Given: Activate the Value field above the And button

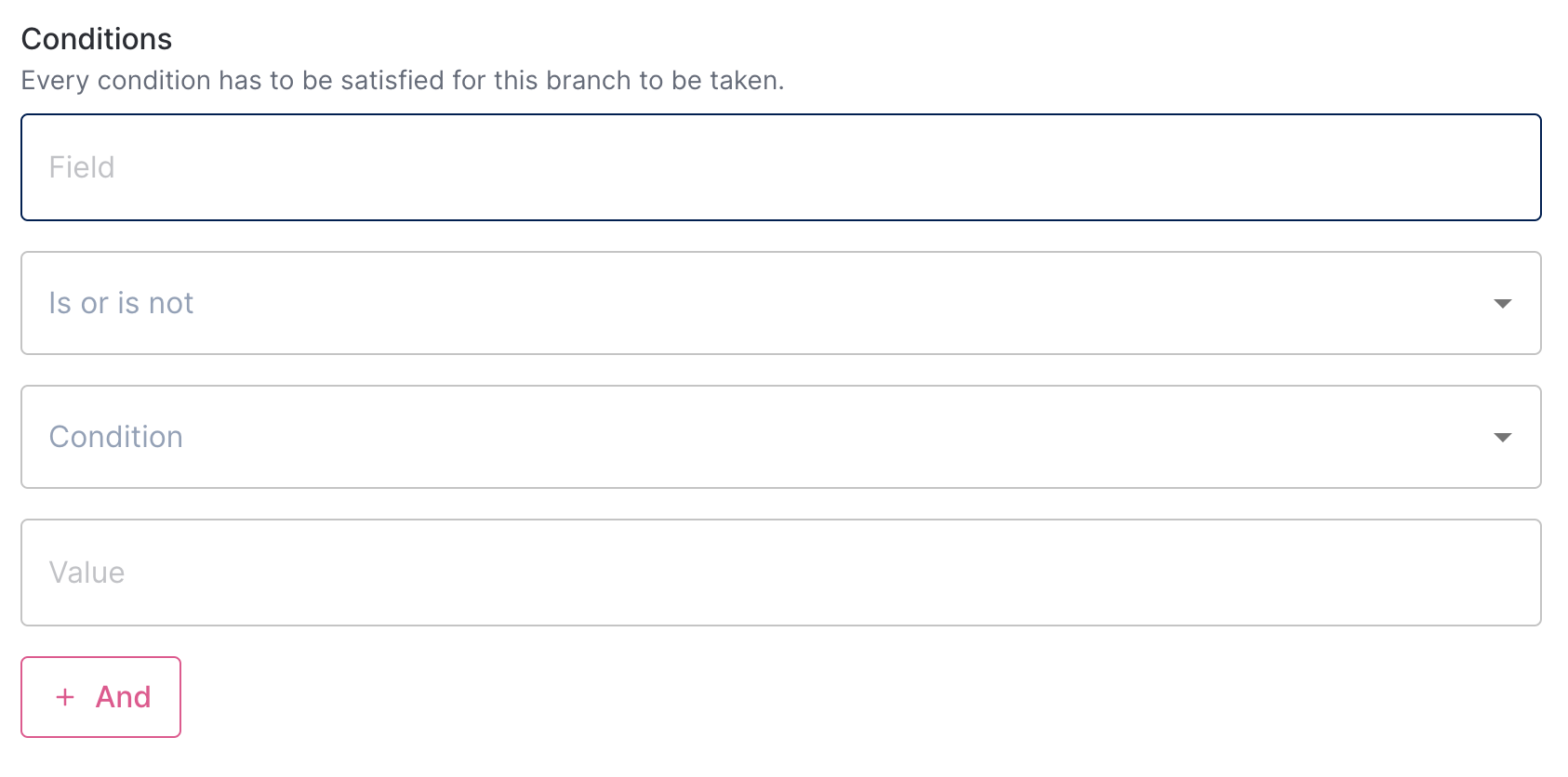Looking at the screenshot, I should (780, 573).
